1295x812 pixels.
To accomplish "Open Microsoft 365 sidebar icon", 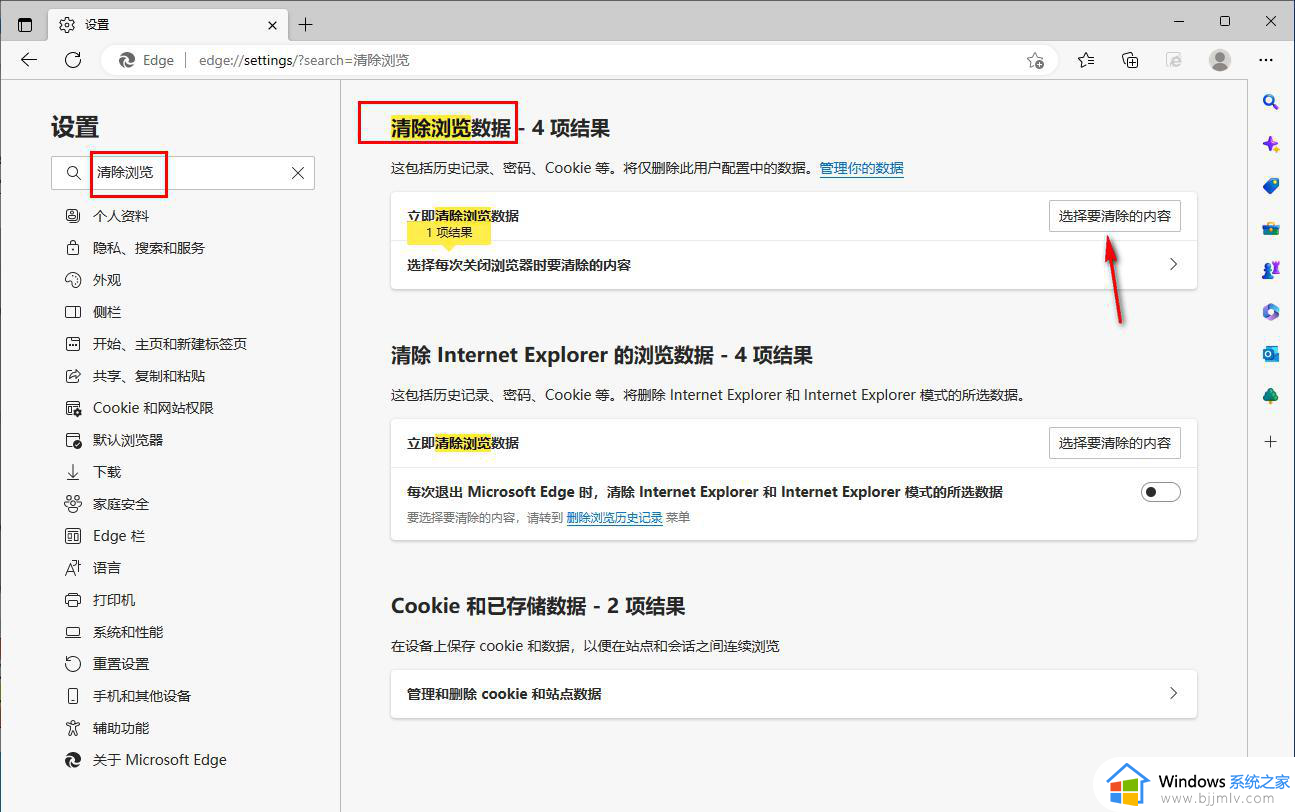I will [1270, 312].
